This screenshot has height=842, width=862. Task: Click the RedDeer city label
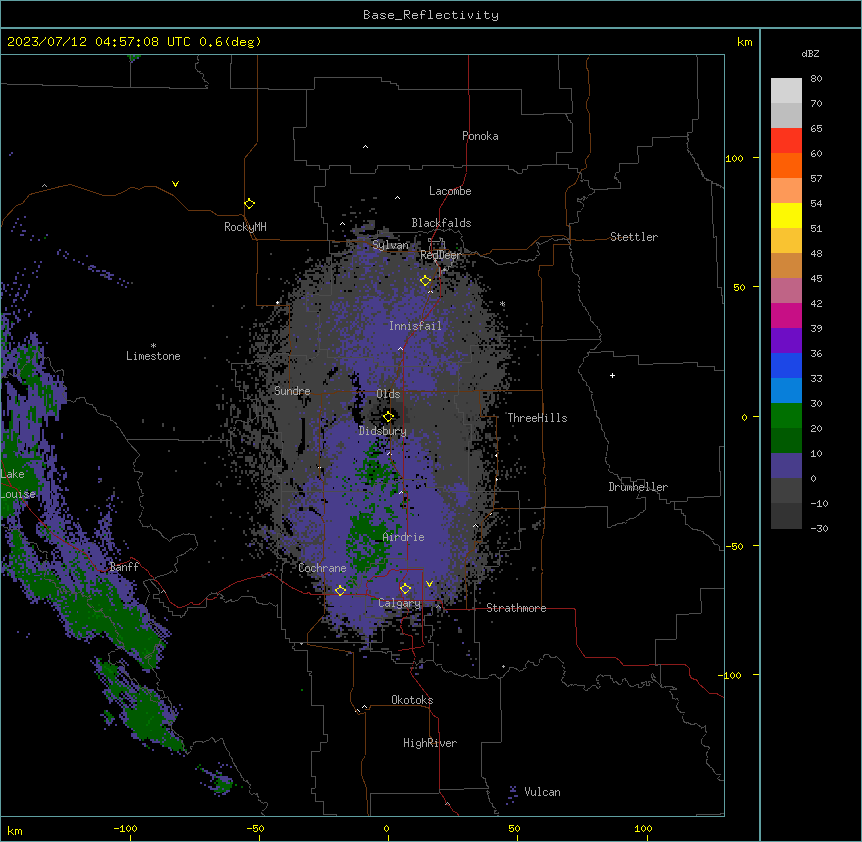(440, 255)
